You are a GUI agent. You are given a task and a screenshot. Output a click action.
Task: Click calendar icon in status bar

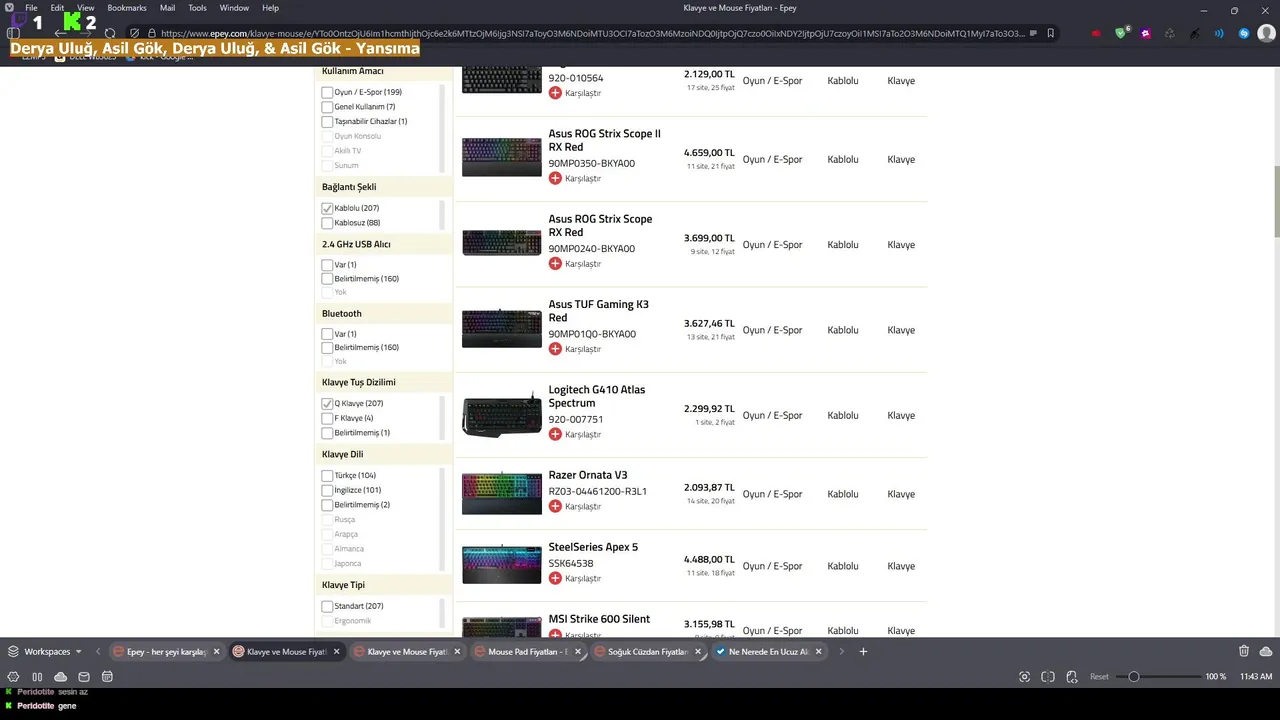107,677
